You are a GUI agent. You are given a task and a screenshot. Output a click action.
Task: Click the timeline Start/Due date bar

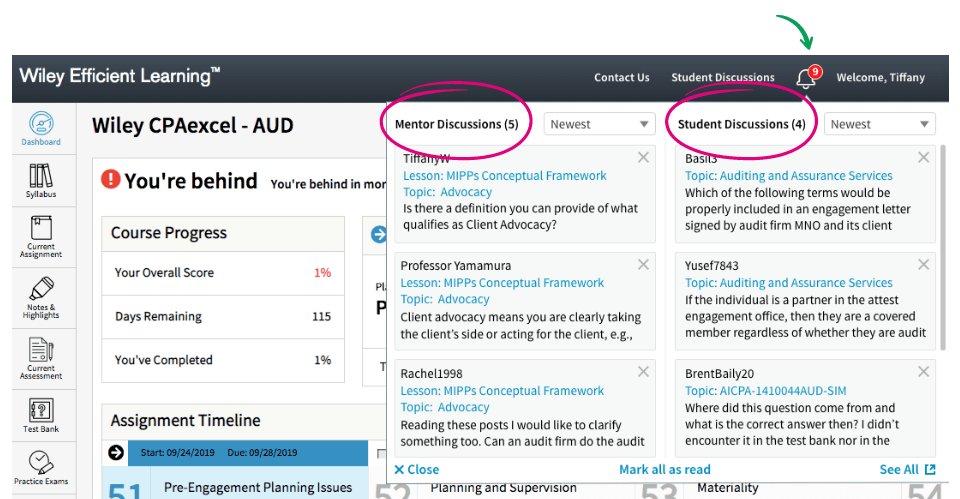247,453
